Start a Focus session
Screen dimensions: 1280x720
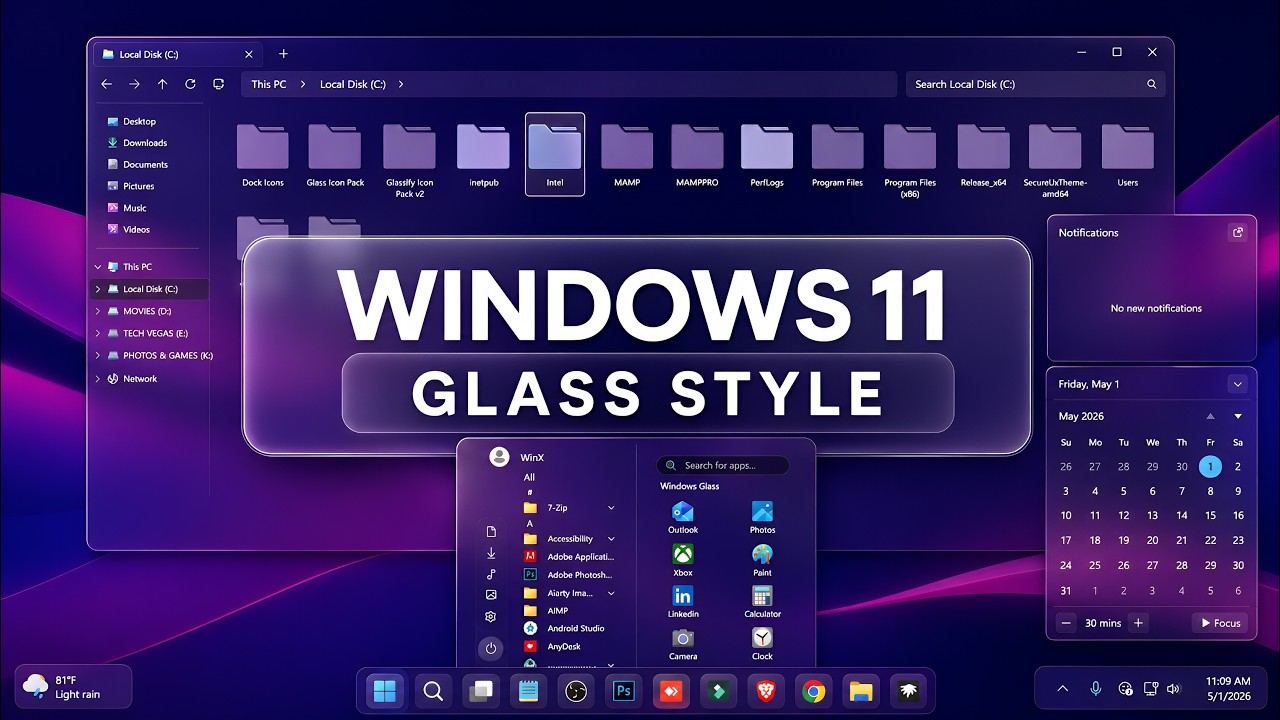pyautogui.click(x=1219, y=623)
